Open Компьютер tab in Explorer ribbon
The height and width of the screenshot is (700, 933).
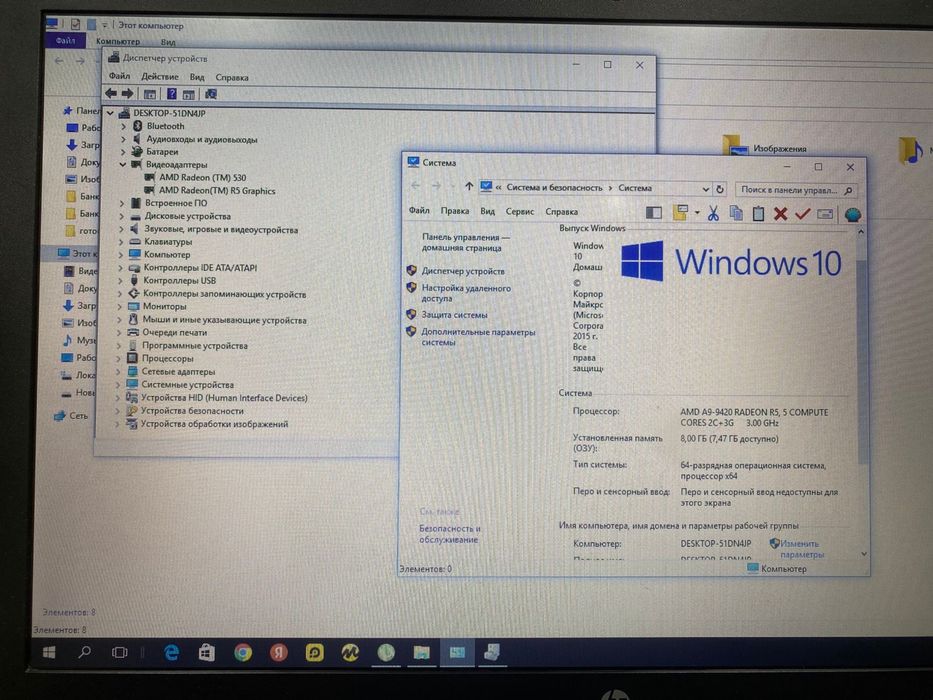click(118, 42)
